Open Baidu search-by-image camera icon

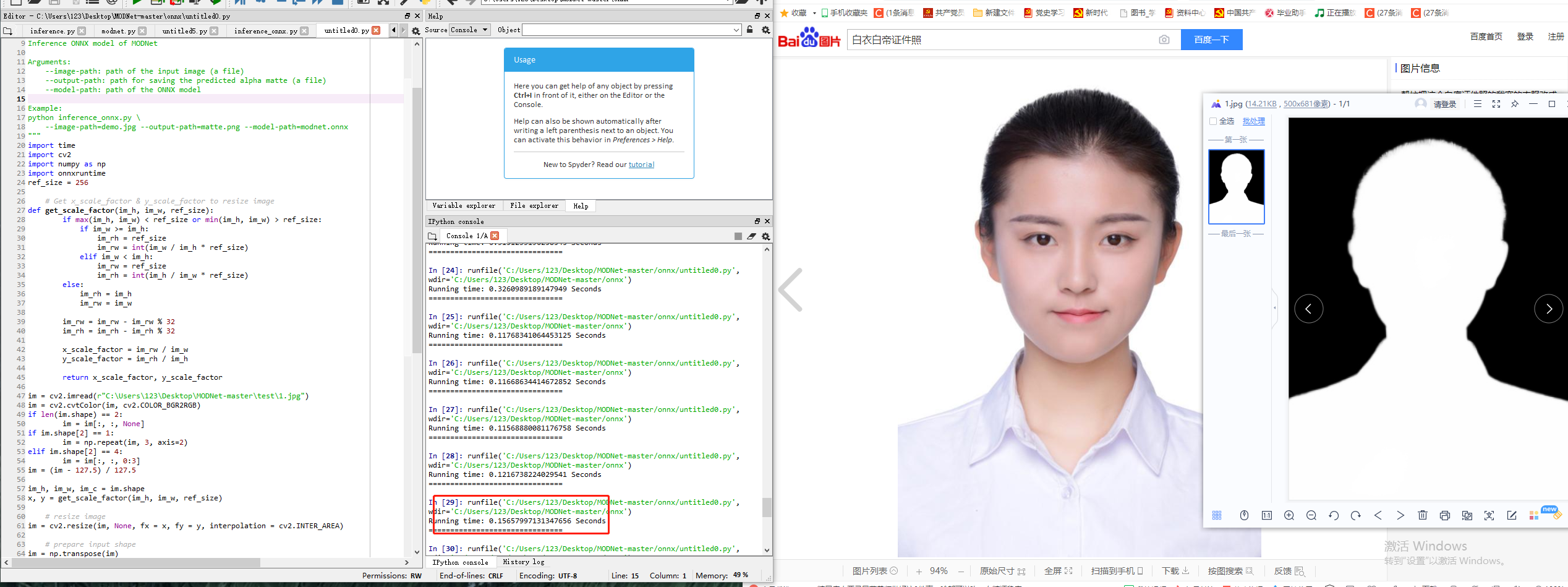pos(1165,39)
